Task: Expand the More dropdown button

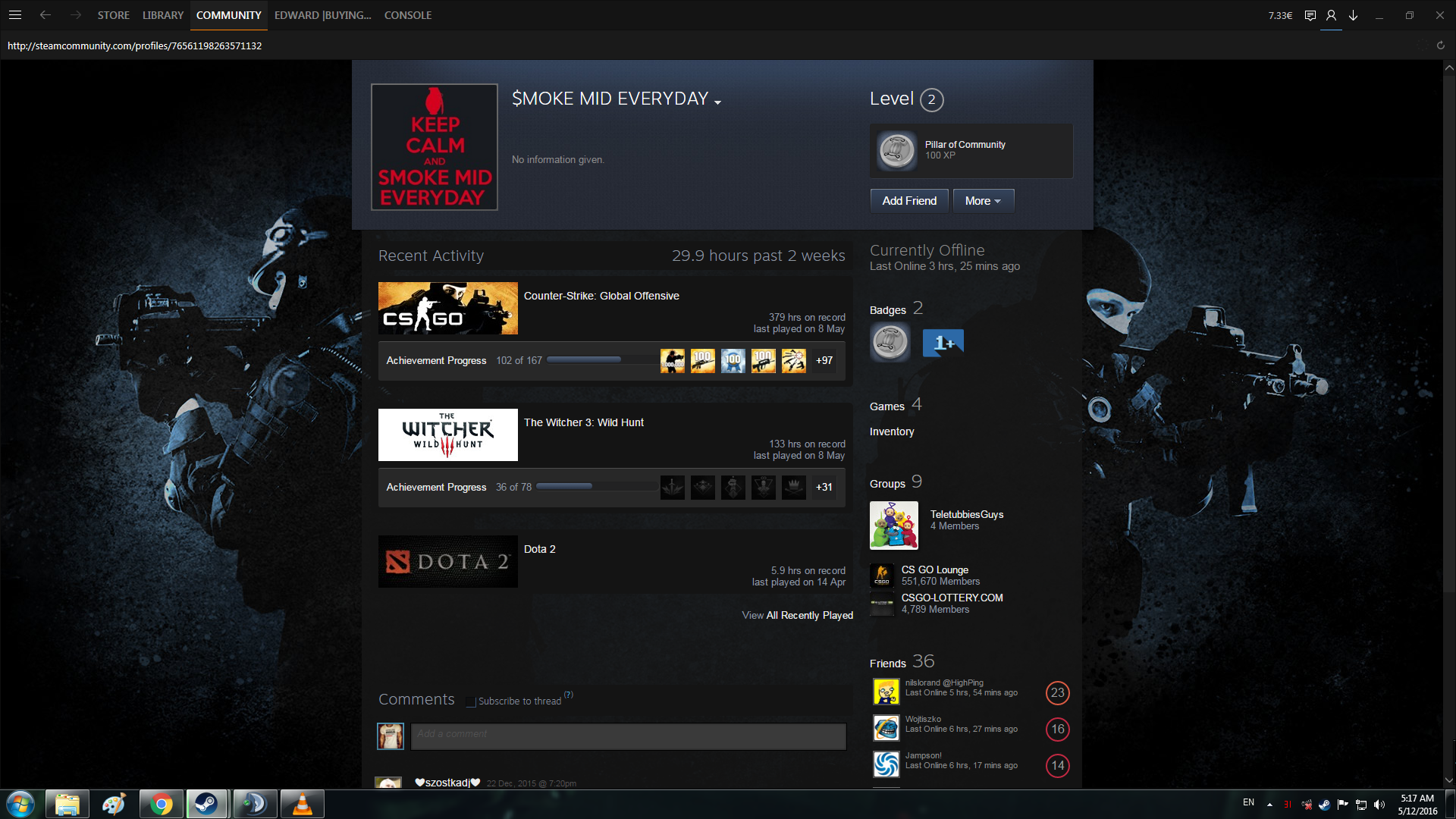Action: tap(983, 201)
